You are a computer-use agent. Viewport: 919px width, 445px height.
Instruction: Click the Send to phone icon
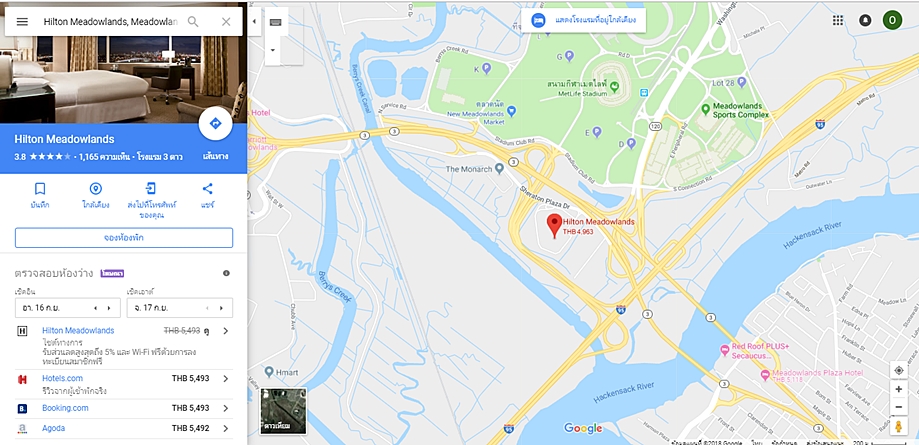pos(151,189)
